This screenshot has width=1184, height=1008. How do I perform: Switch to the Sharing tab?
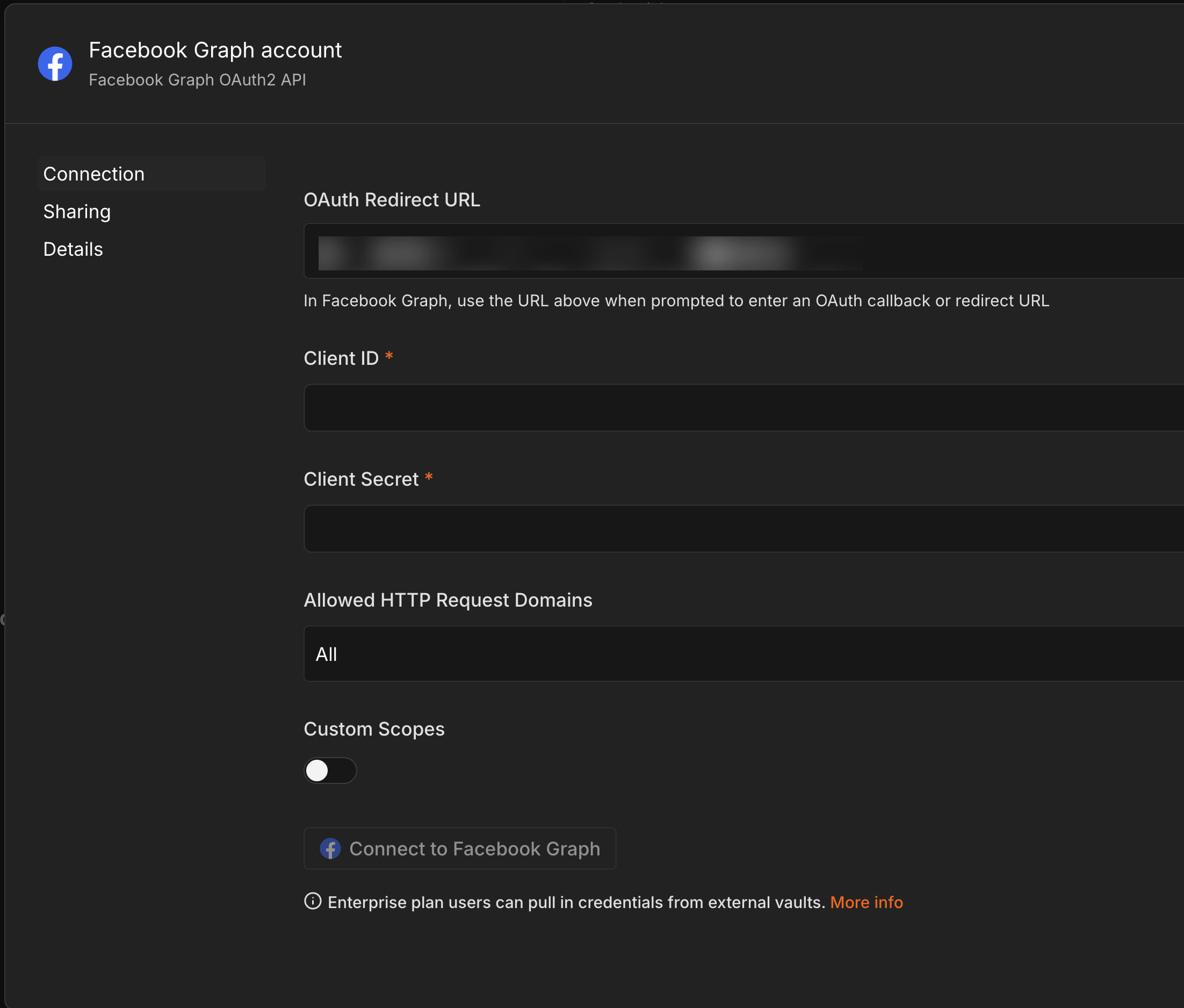pyautogui.click(x=77, y=211)
